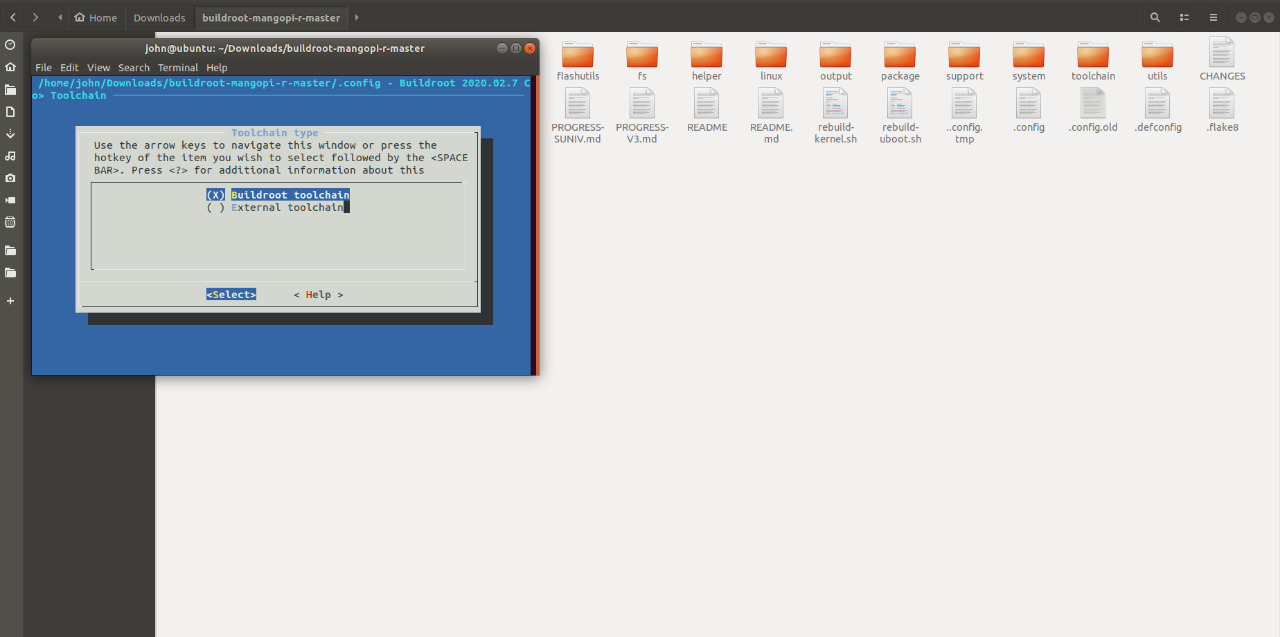Select the output folder
Screen dimensions: 1280x637
(x=835, y=62)
